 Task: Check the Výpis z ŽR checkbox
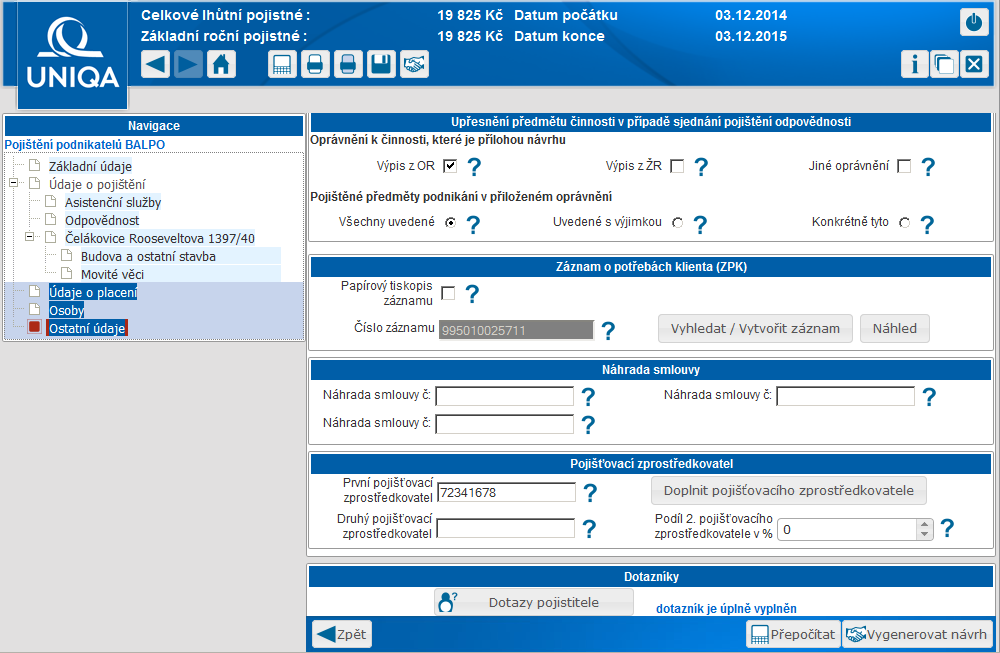point(677,166)
